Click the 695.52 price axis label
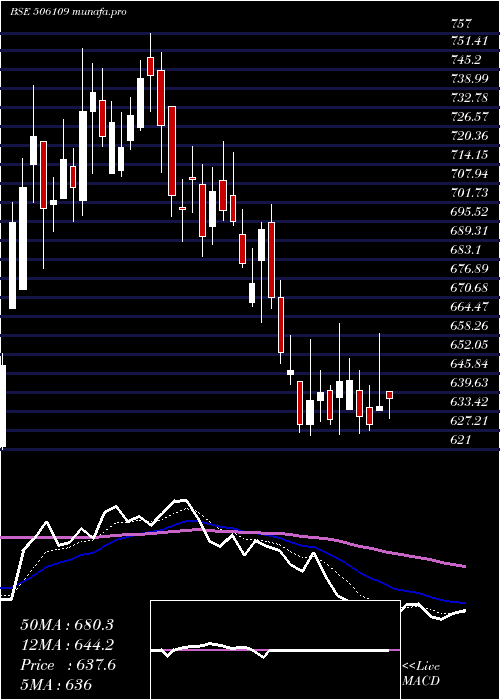Screen dimensions: 500x700 coord(469,212)
